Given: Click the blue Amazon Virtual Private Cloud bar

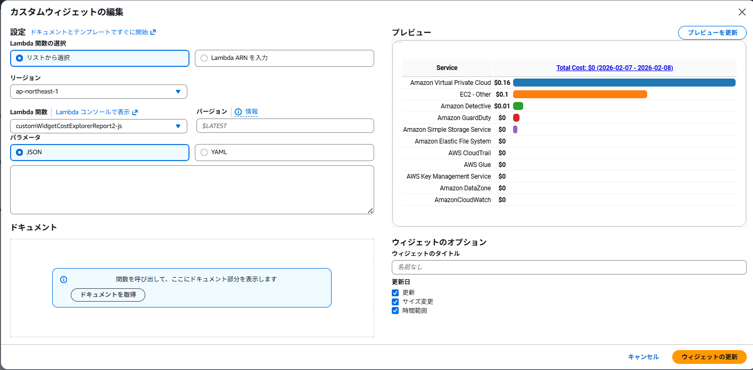Looking at the screenshot, I should pos(624,83).
